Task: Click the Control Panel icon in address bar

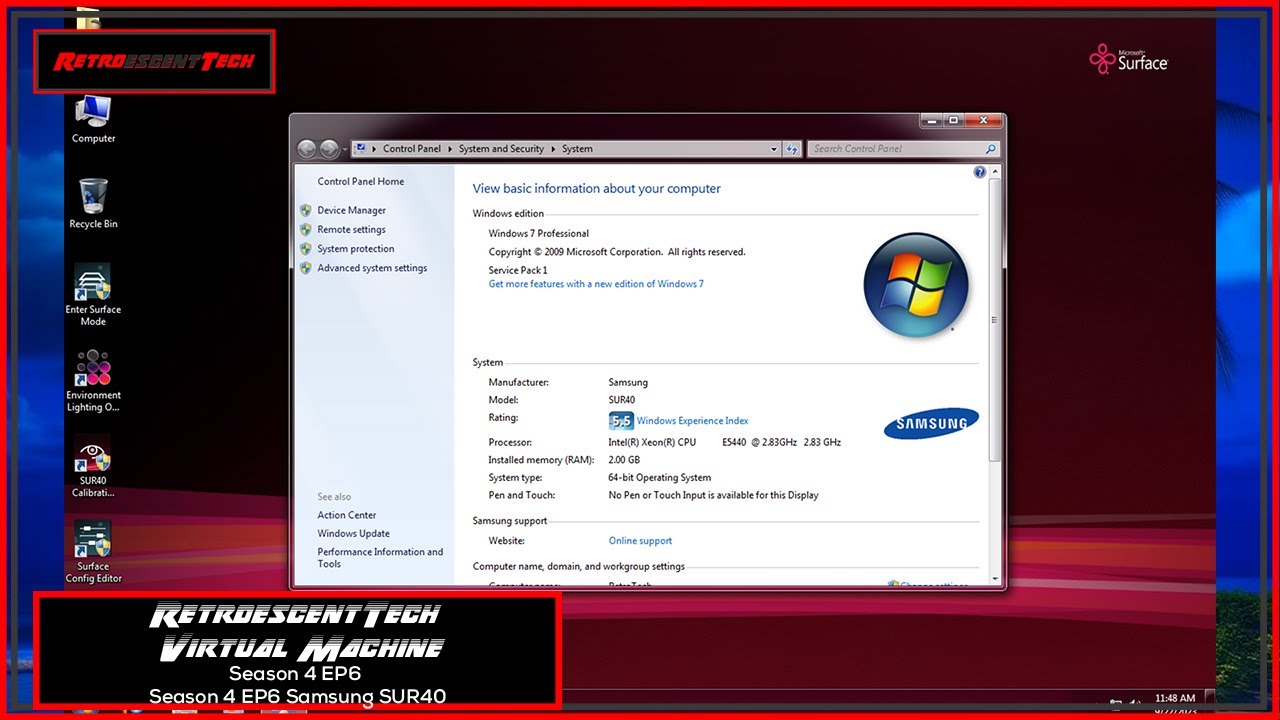Action: 360,149
